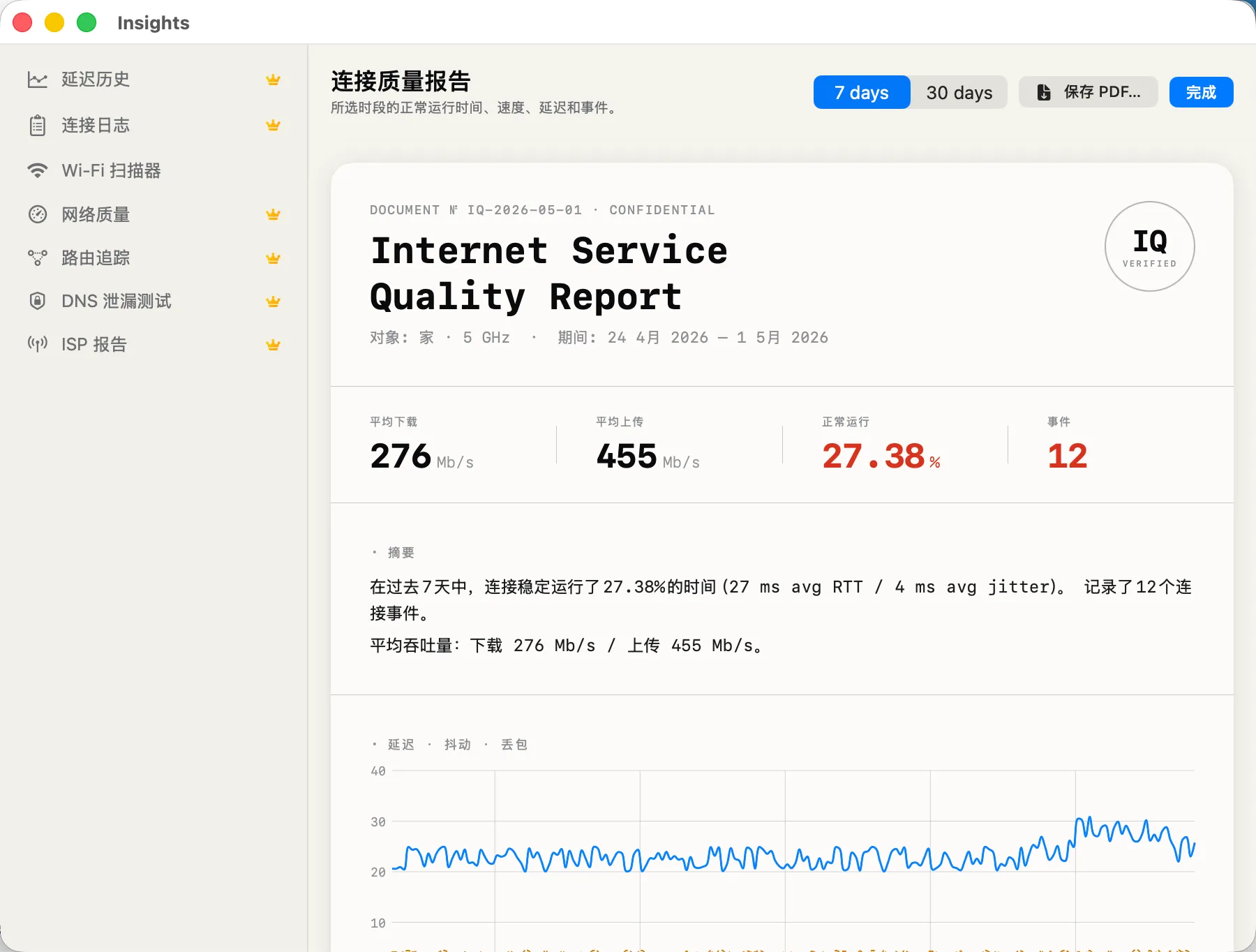
Task: Click crown badge next to DNS 泄漏测试
Action: tap(273, 302)
